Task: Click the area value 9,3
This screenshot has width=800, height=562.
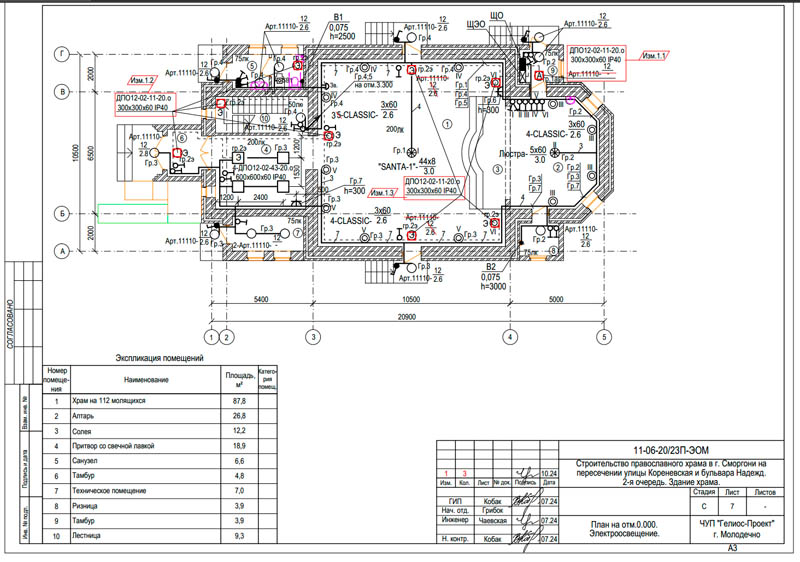Action: (x=239, y=536)
